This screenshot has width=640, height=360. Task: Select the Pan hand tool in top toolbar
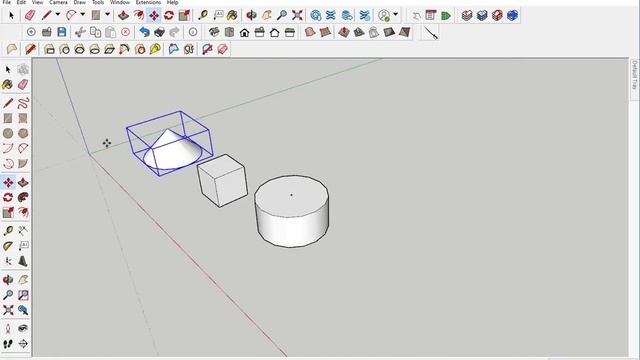tap(267, 16)
